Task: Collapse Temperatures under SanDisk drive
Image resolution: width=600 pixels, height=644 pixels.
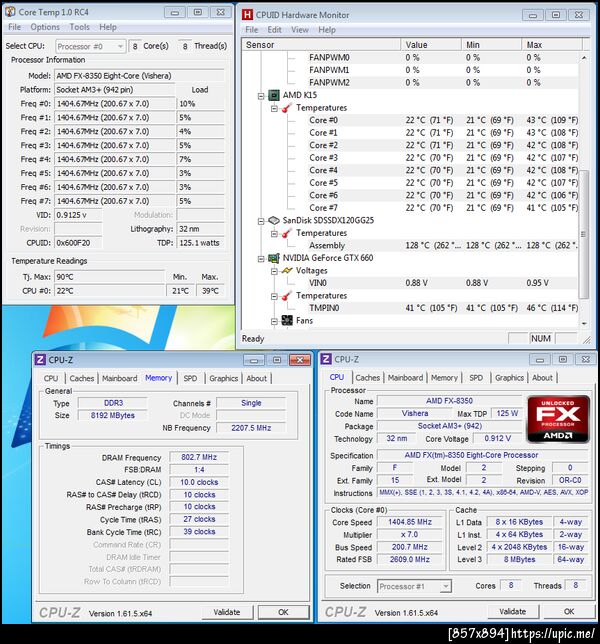Action: (x=274, y=234)
